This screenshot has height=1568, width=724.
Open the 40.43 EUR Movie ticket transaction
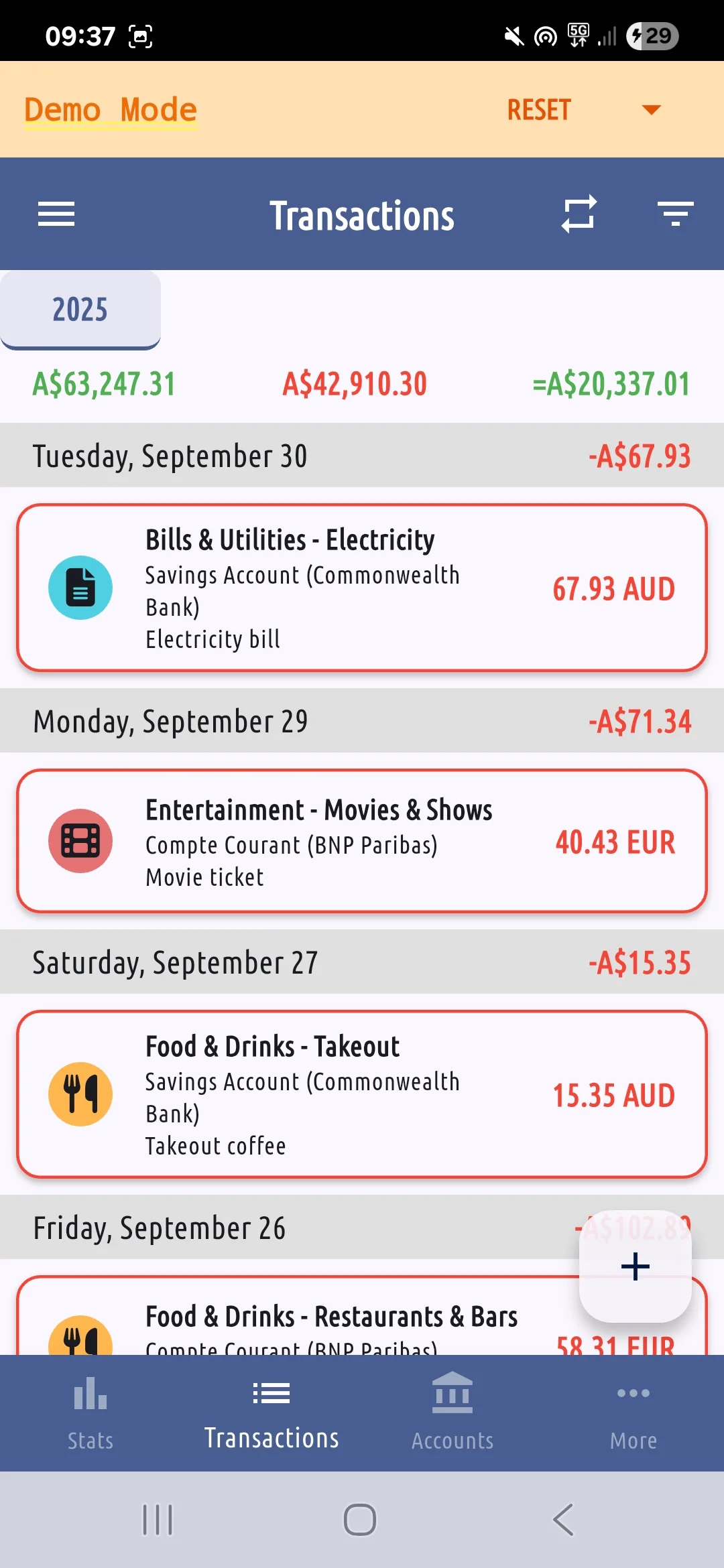click(362, 841)
